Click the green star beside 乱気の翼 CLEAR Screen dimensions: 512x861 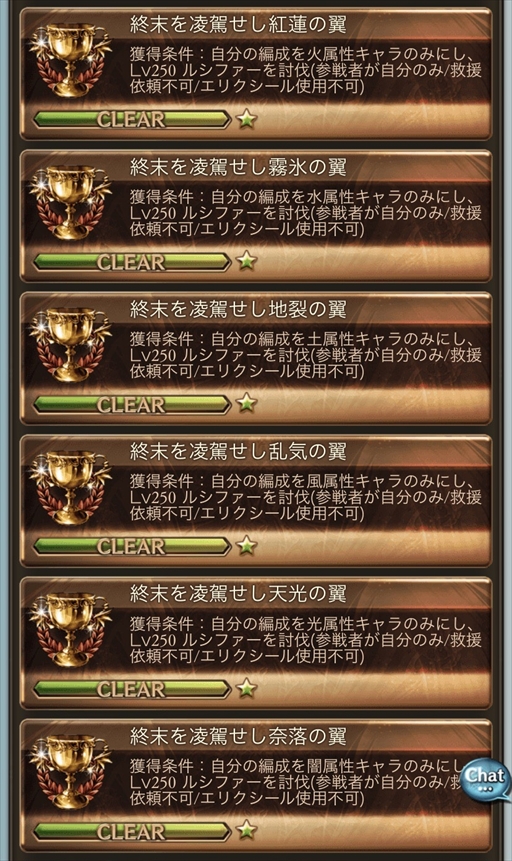pyautogui.click(x=247, y=546)
